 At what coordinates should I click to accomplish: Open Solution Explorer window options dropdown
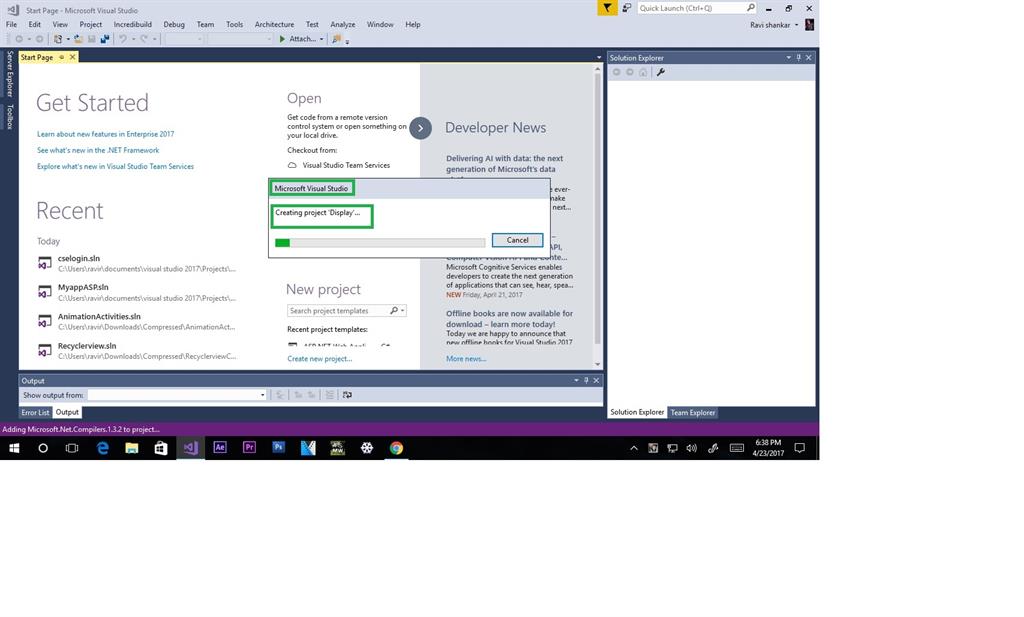click(x=788, y=57)
